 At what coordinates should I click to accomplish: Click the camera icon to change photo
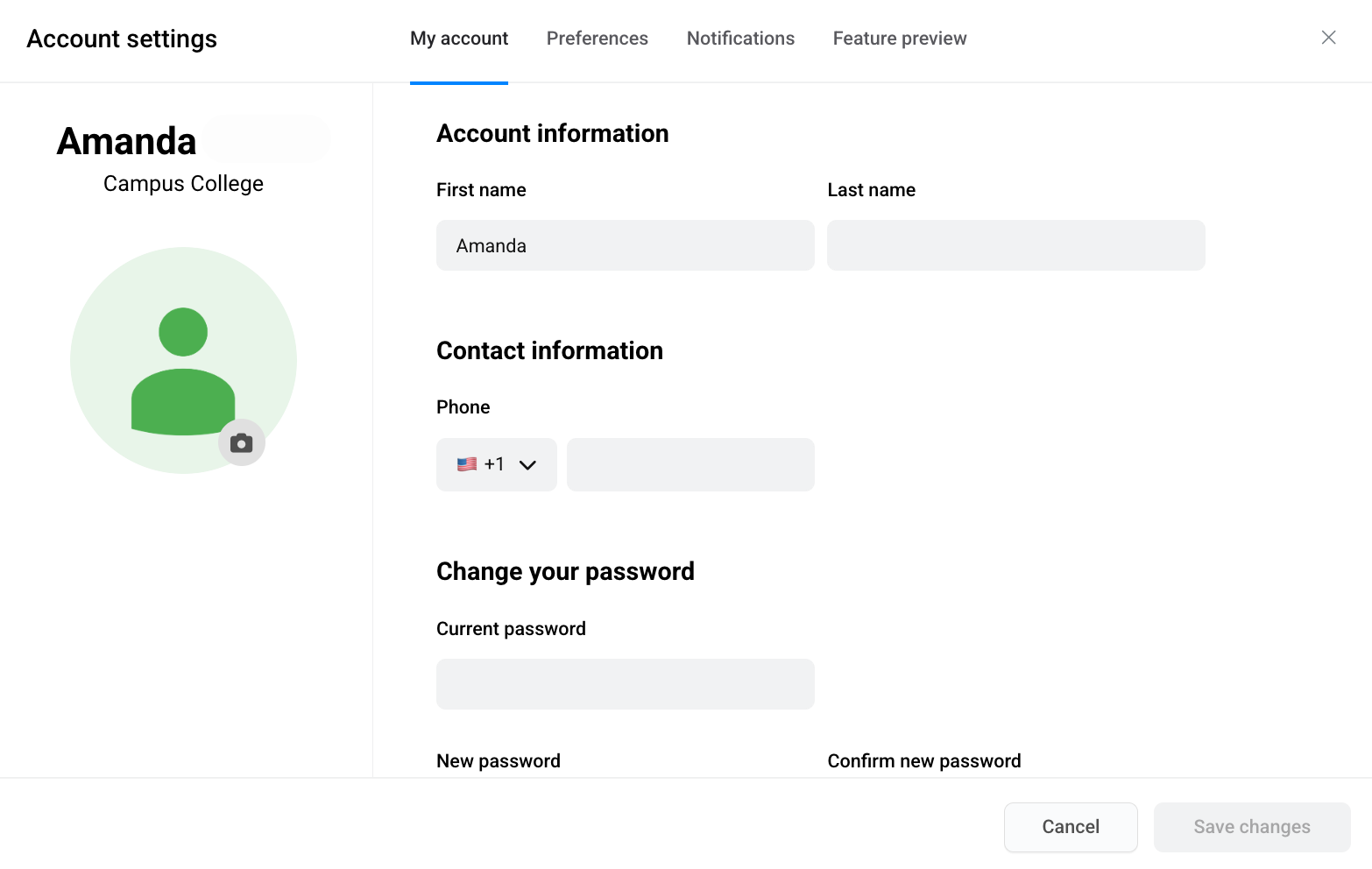click(242, 443)
